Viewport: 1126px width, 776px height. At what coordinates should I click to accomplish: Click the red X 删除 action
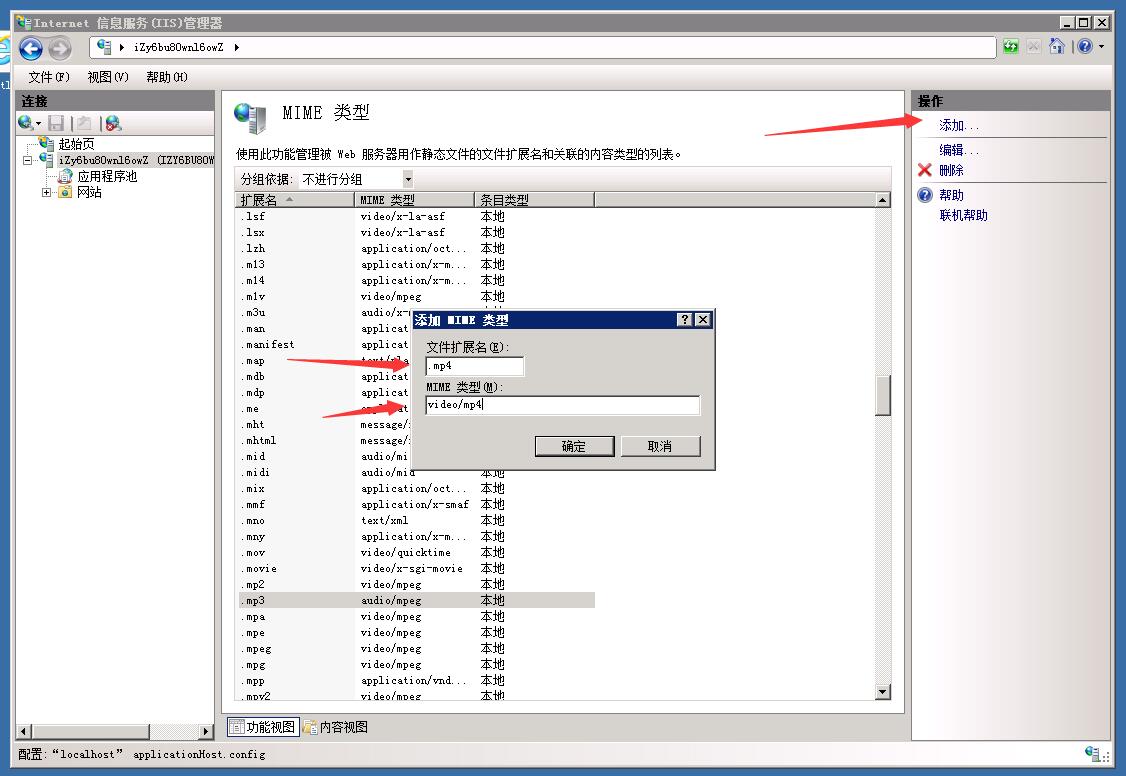(x=925, y=170)
